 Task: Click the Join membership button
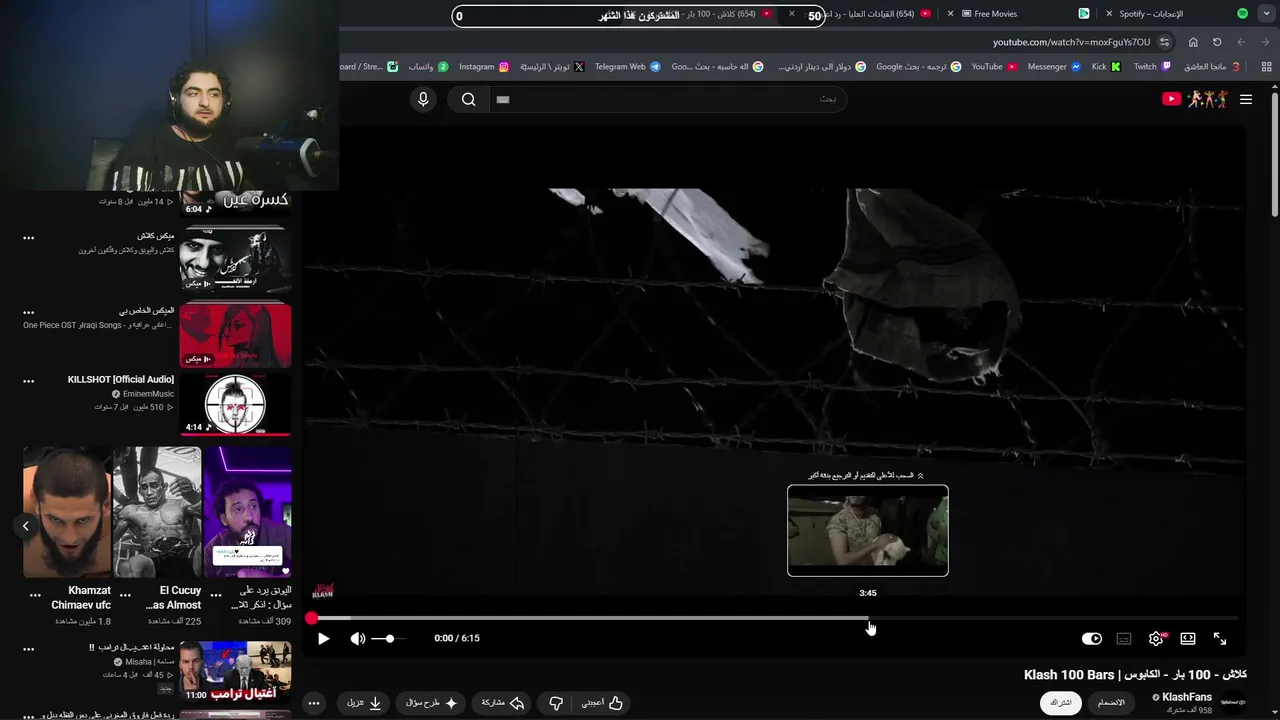(1111, 702)
